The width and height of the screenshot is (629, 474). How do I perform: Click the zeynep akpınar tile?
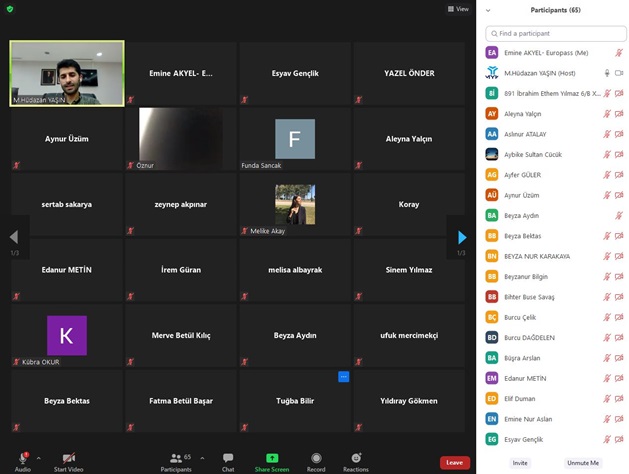(x=181, y=205)
